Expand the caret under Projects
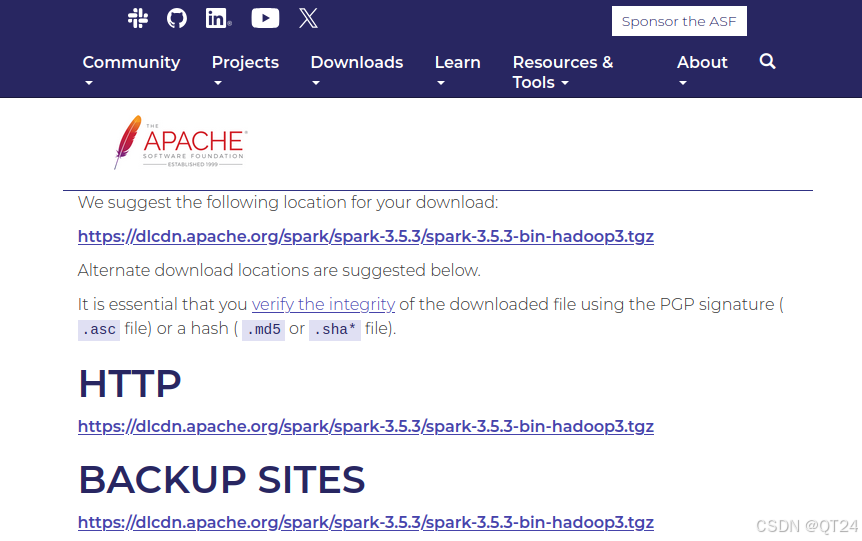 [218, 83]
